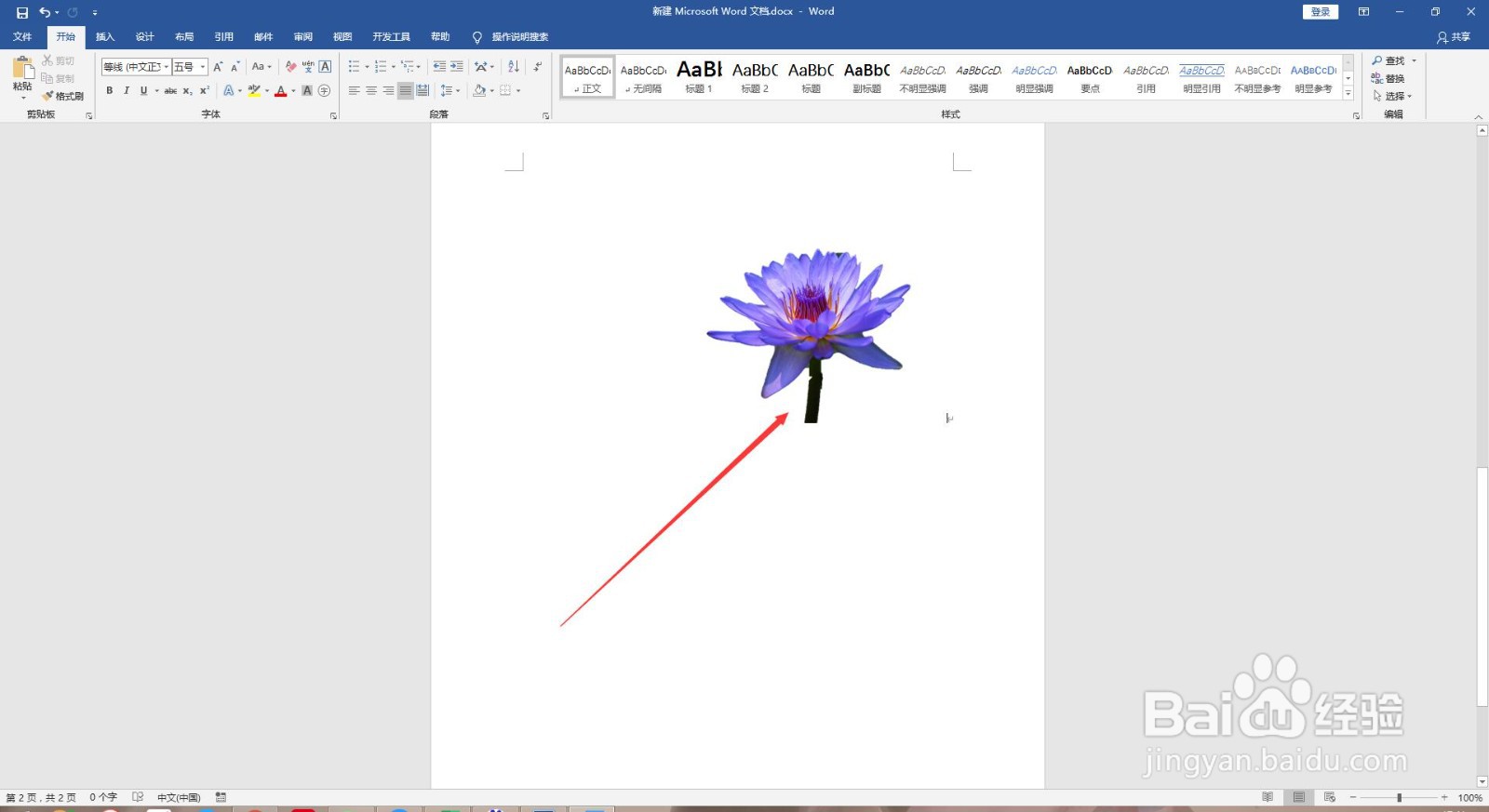This screenshot has width=1489, height=812.
Task: Switch to the Layout (布局) tab
Action: coord(184,37)
